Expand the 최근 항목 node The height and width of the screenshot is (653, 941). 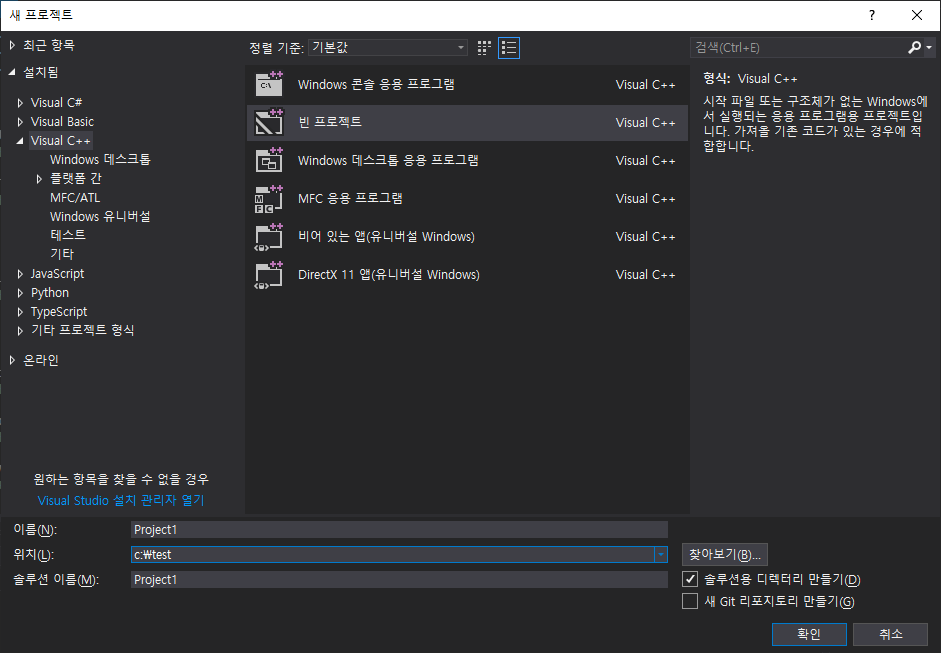12,45
